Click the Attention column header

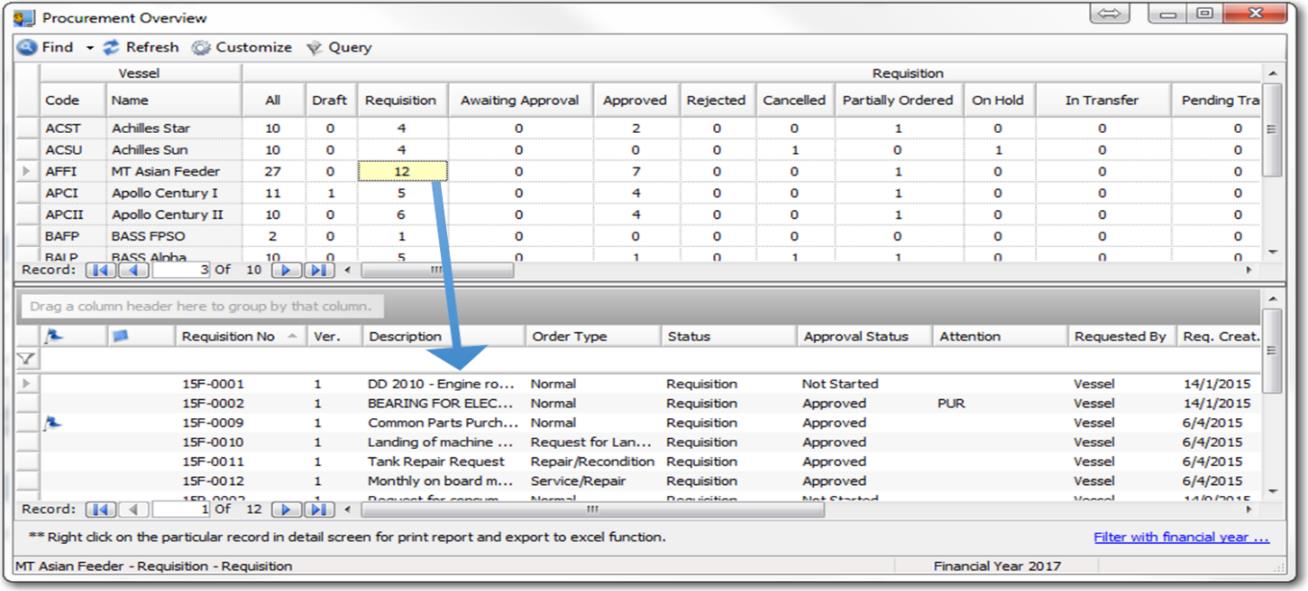click(1000, 336)
